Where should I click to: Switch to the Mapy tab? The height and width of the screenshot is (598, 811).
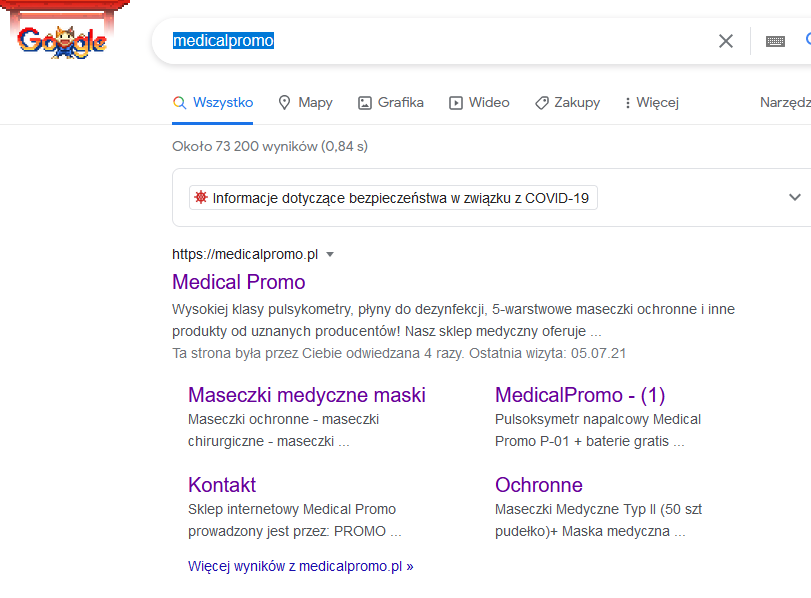(x=305, y=102)
